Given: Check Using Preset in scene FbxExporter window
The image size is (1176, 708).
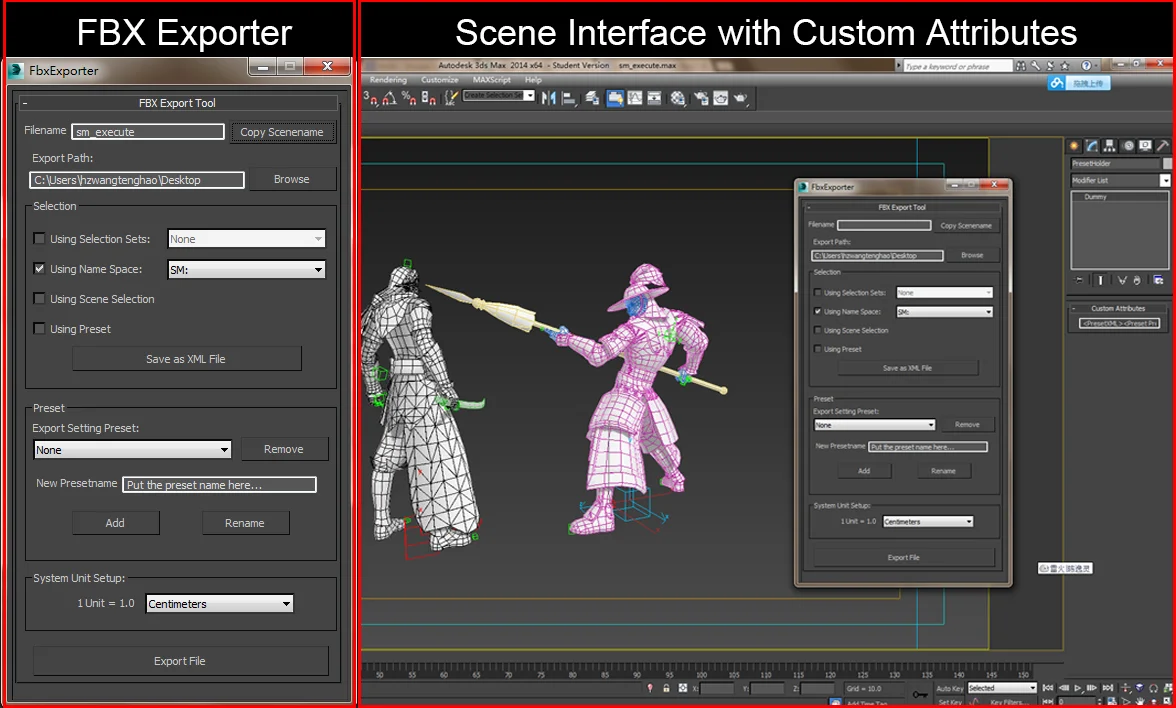Looking at the screenshot, I should click(818, 349).
